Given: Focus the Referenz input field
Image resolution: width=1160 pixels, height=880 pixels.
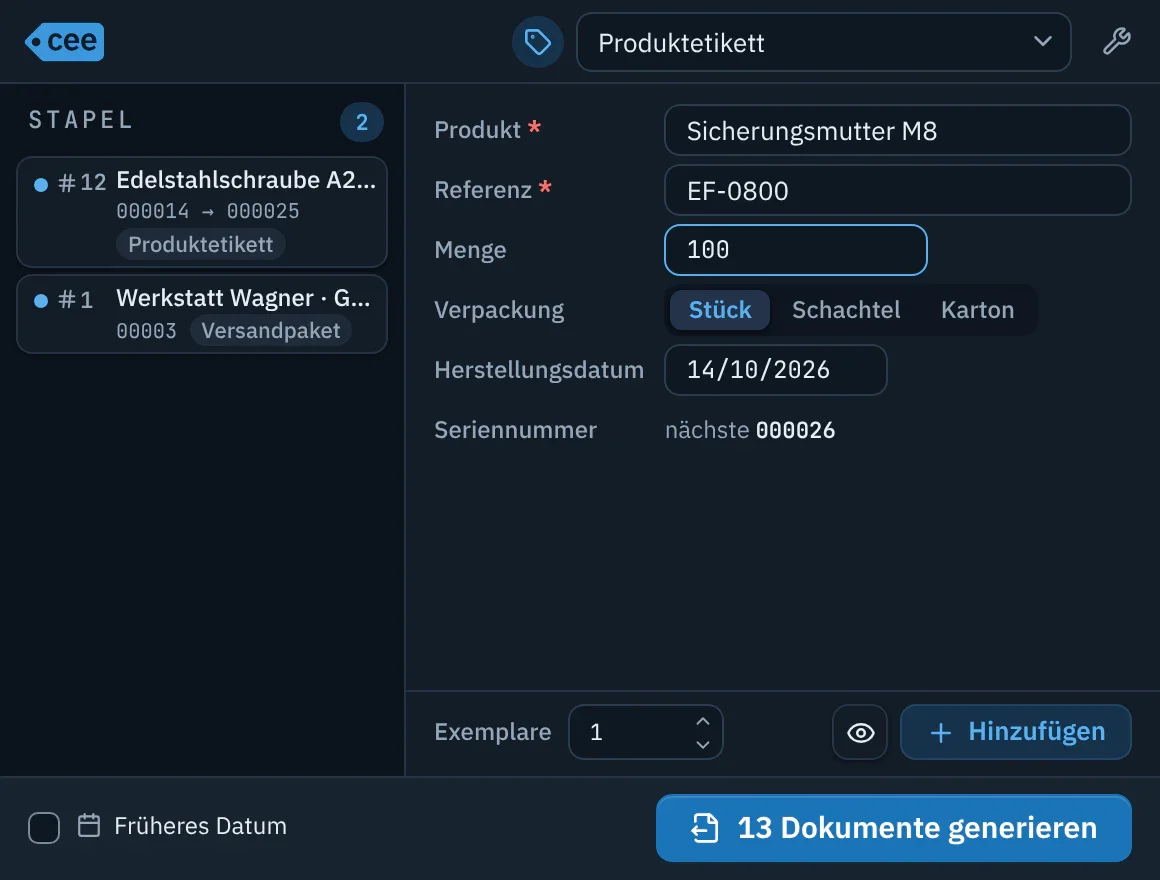Looking at the screenshot, I should coord(897,190).
